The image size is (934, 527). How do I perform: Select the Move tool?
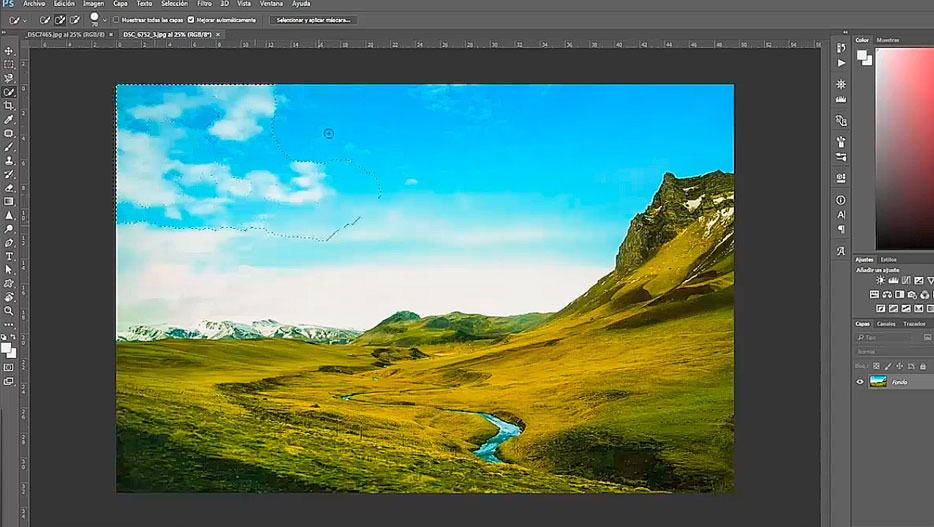pyautogui.click(x=9, y=51)
